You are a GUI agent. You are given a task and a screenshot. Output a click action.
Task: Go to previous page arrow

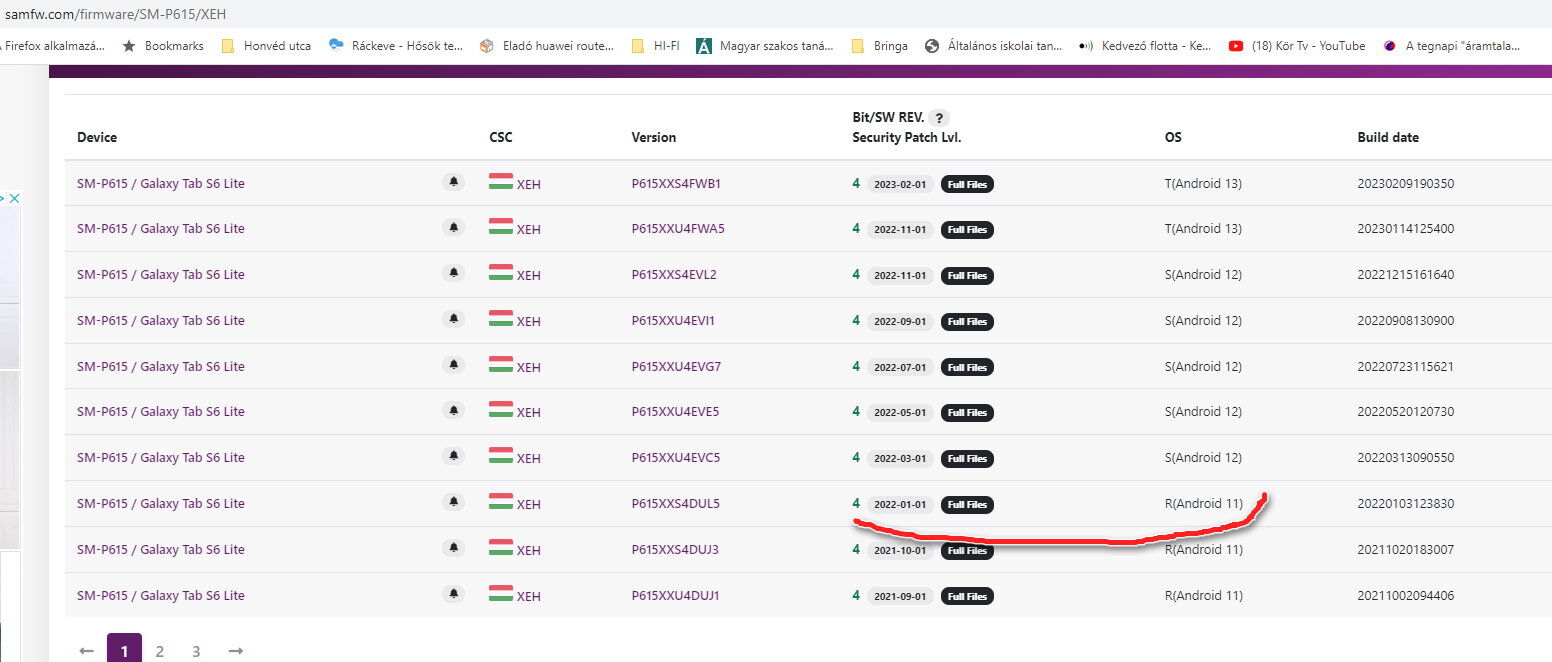pyautogui.click(x=86, y=651)
